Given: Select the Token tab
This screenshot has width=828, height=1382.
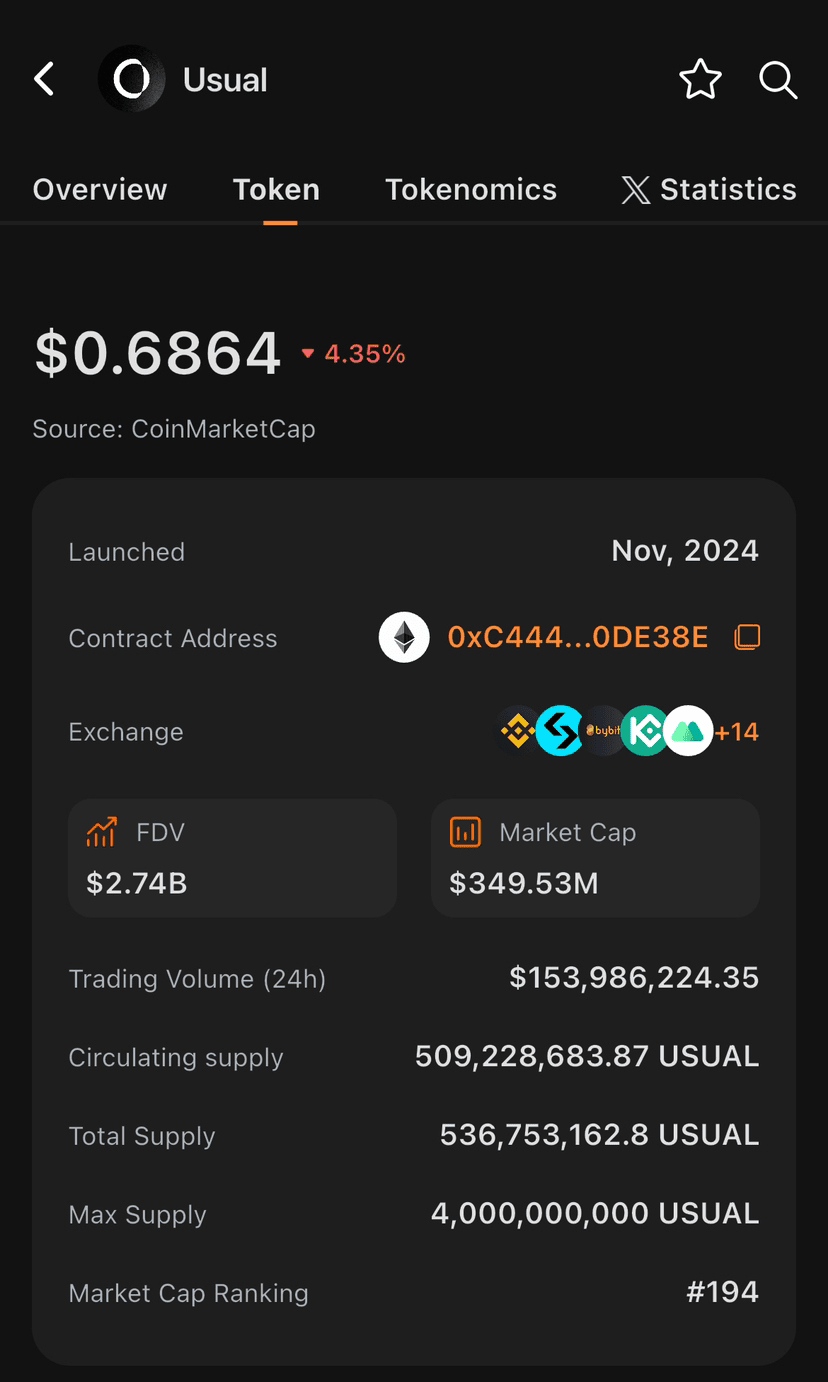Looking at the screenshot, I should click(x=276, y=189).
